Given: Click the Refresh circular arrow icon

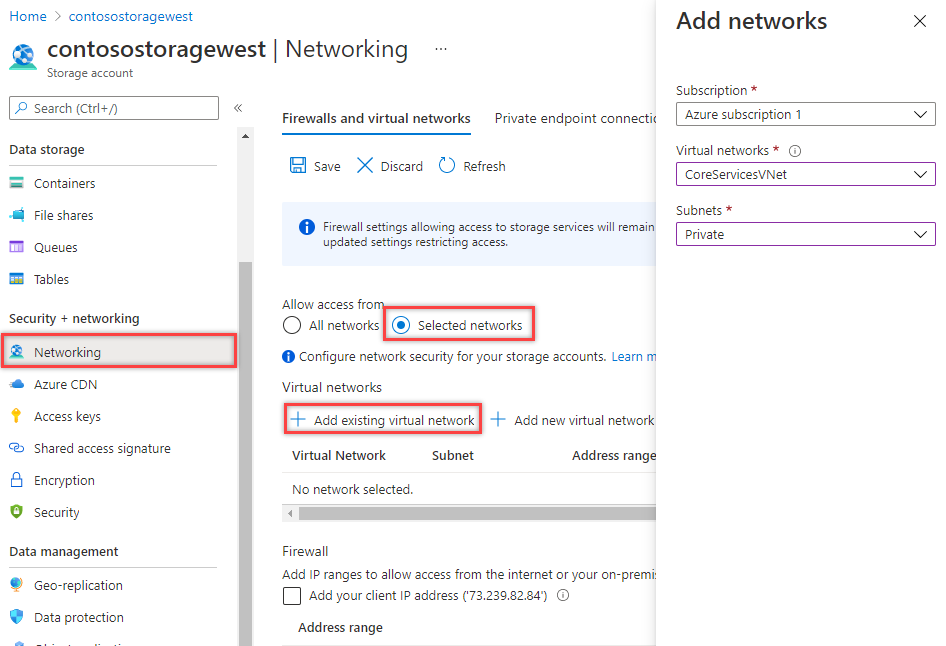Looking at the screenshot, I should [447, 166].
